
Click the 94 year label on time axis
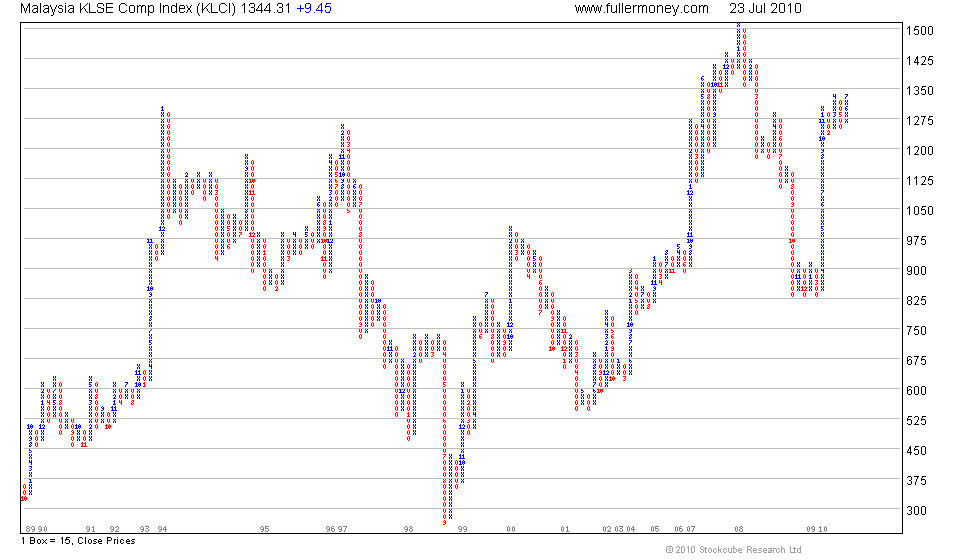tap(162, 529)
